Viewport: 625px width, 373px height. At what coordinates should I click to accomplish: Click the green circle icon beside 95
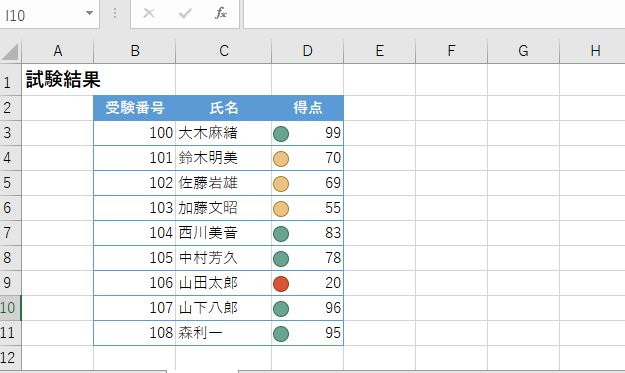(x=281, y=334)
